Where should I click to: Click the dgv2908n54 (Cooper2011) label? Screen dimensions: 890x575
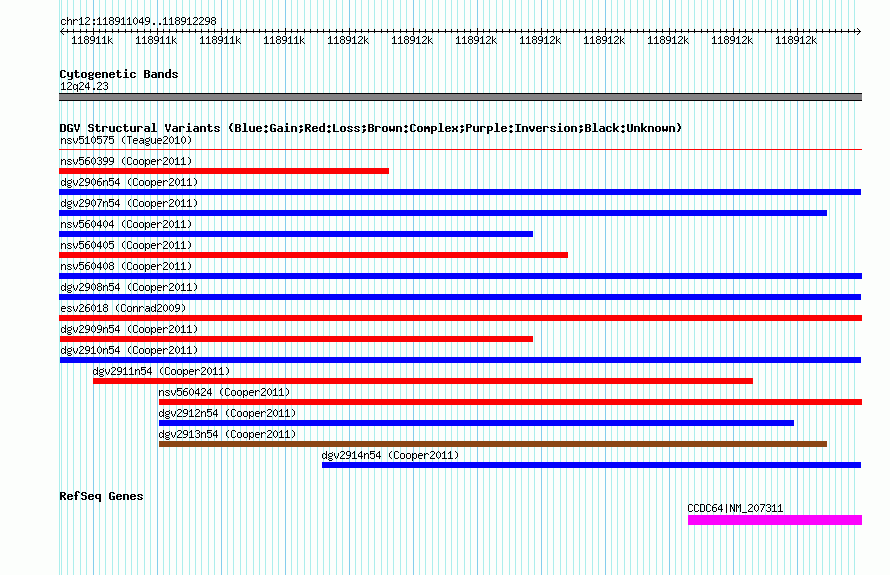(129, 287)
